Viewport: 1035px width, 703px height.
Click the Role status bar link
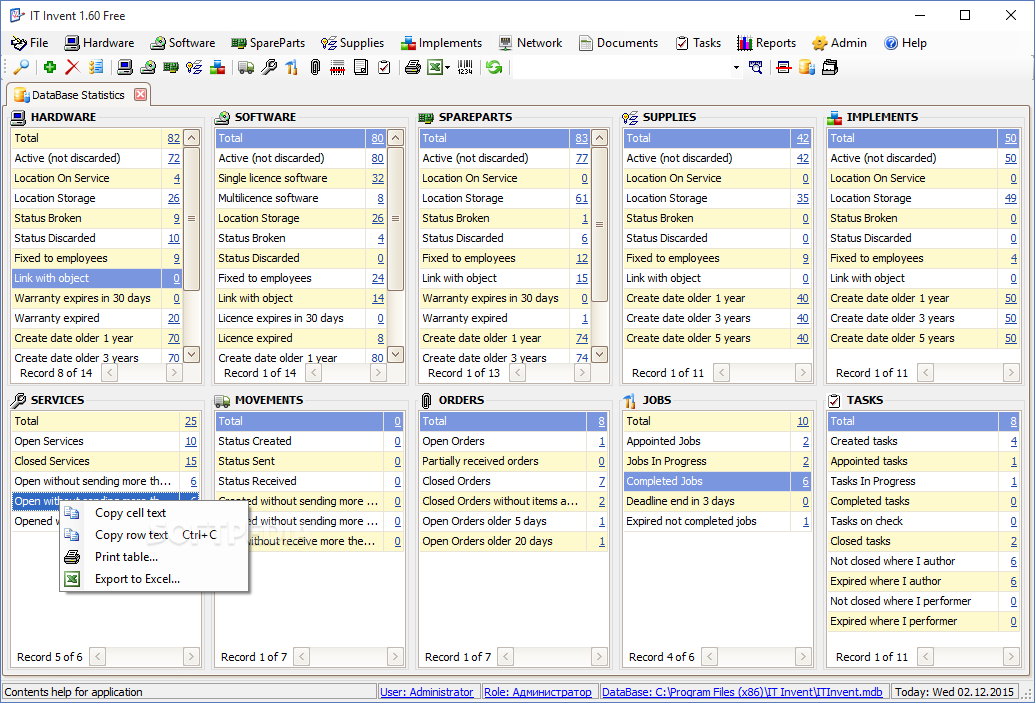coord(538,692)
